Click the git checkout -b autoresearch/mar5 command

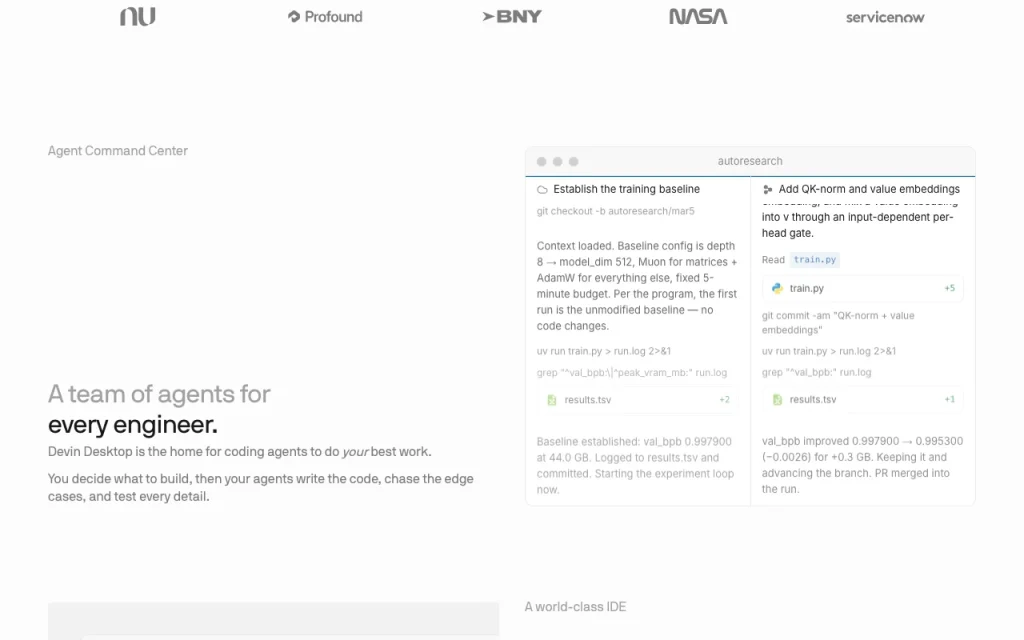(x=615, y=211)
